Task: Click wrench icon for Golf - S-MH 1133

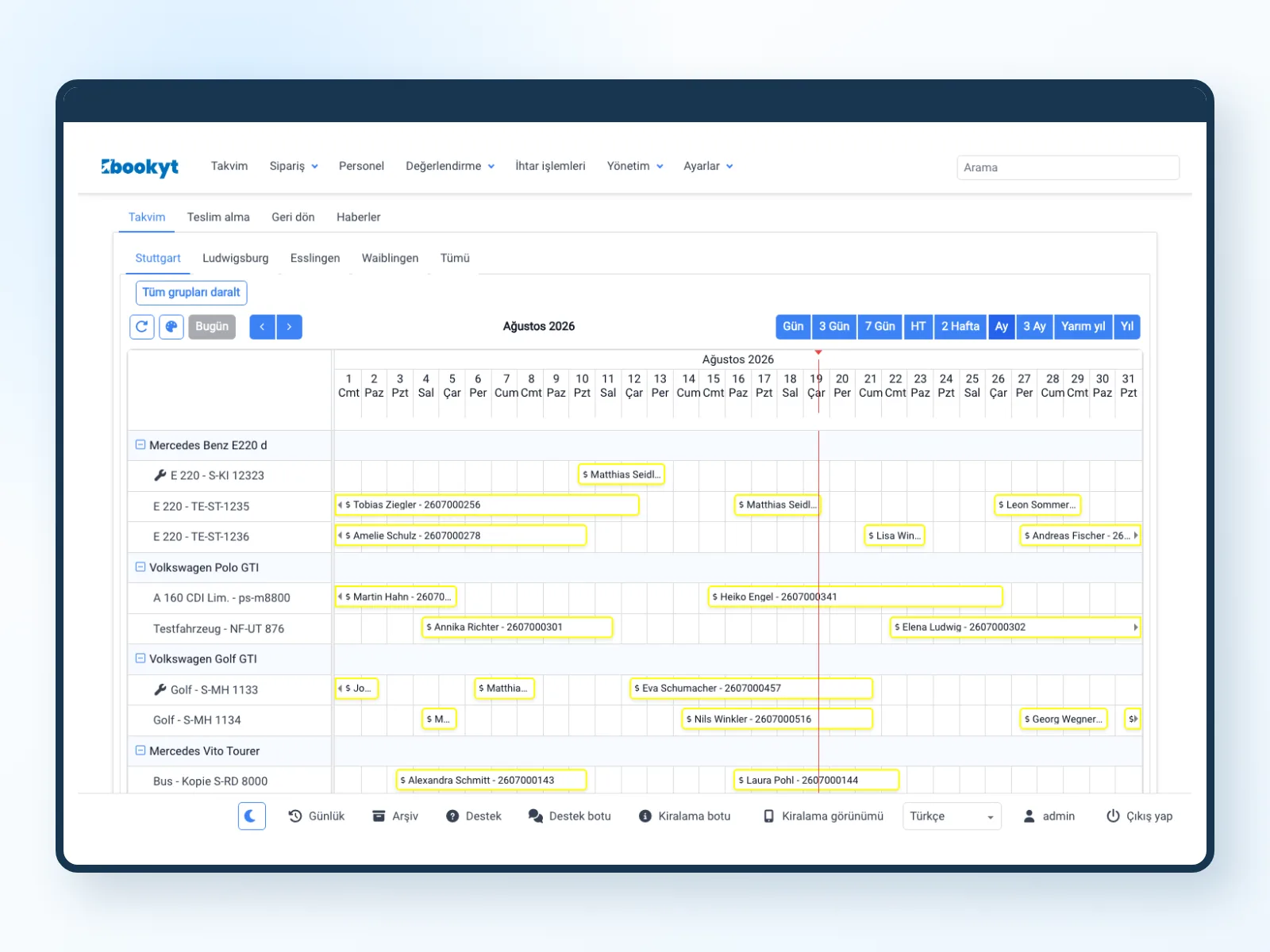Action: point(160,689)
